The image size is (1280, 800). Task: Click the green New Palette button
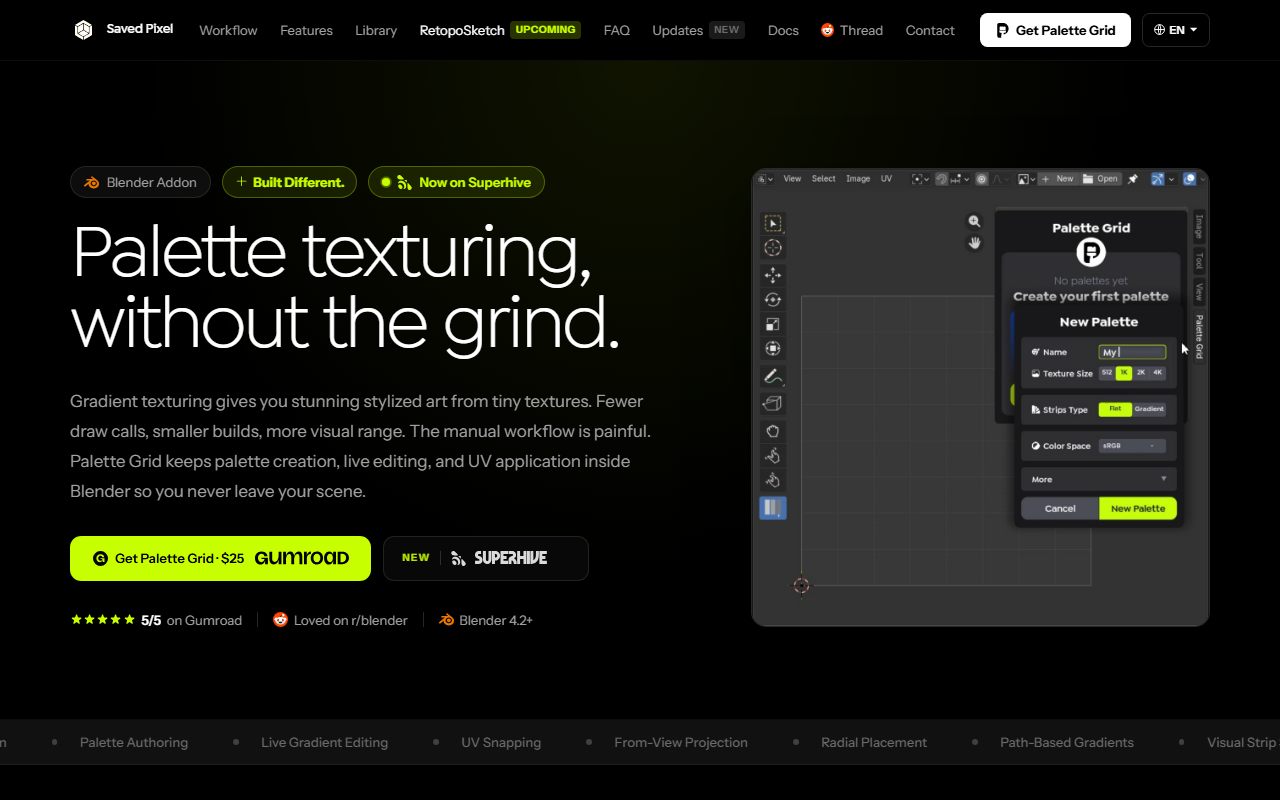tap(1138, 508)
